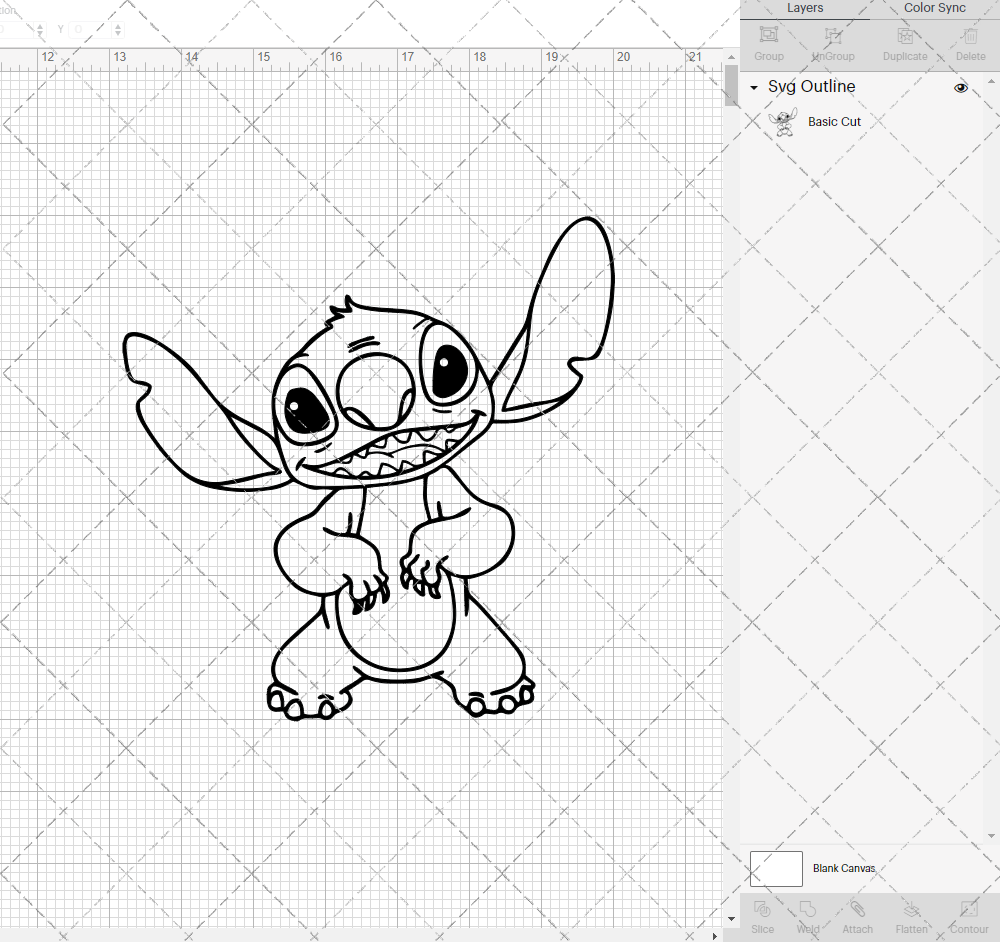Click the Delete trash icon
1000x942 pixels.
click(x=970, y=34)
